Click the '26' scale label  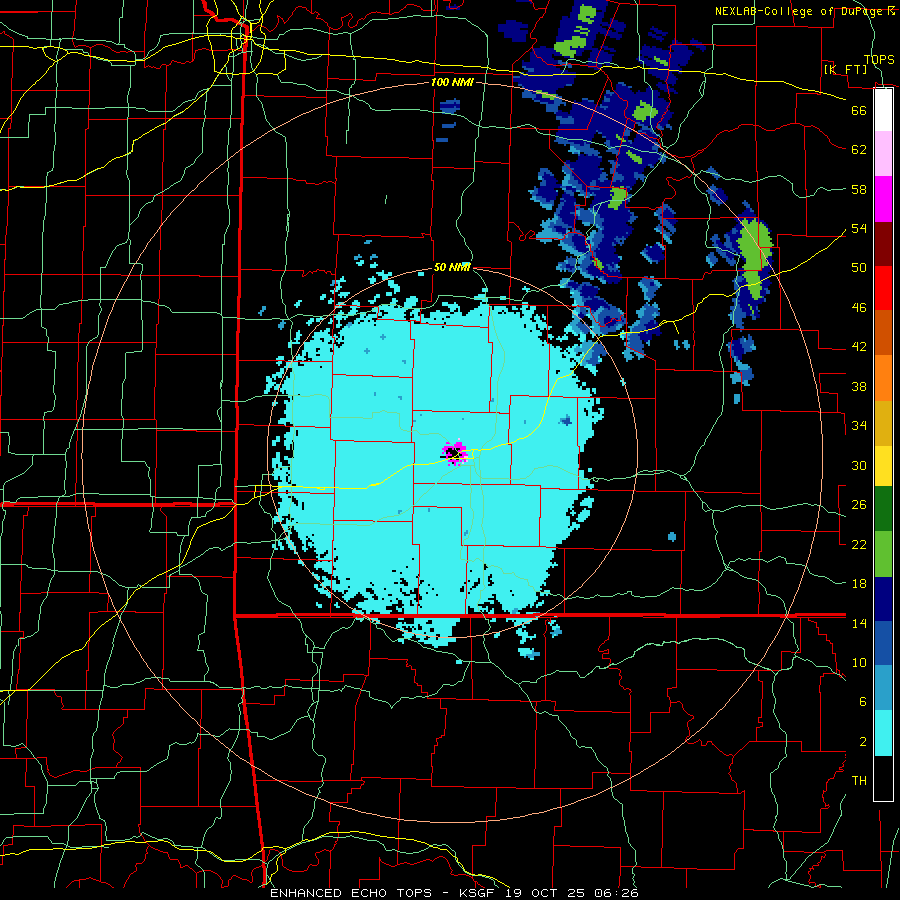859,505
